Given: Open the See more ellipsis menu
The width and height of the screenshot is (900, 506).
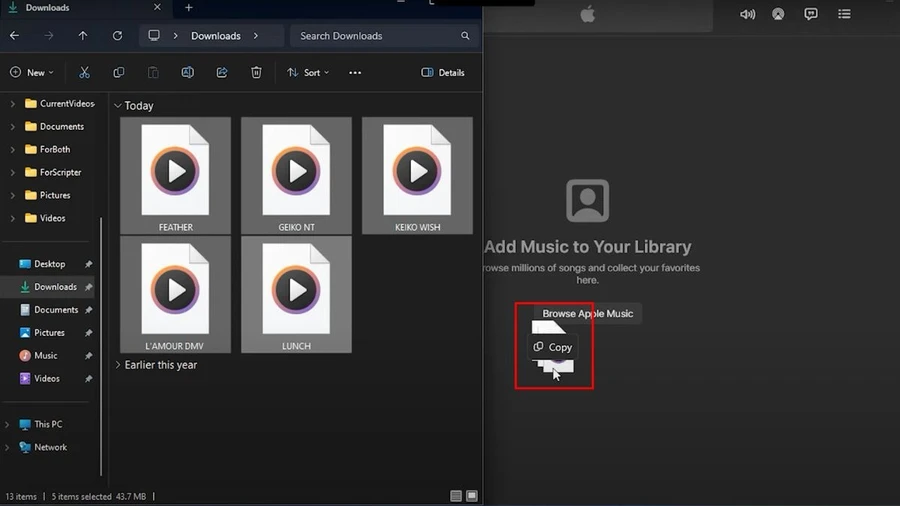Looking at the screenshot, I should (355, 73).
